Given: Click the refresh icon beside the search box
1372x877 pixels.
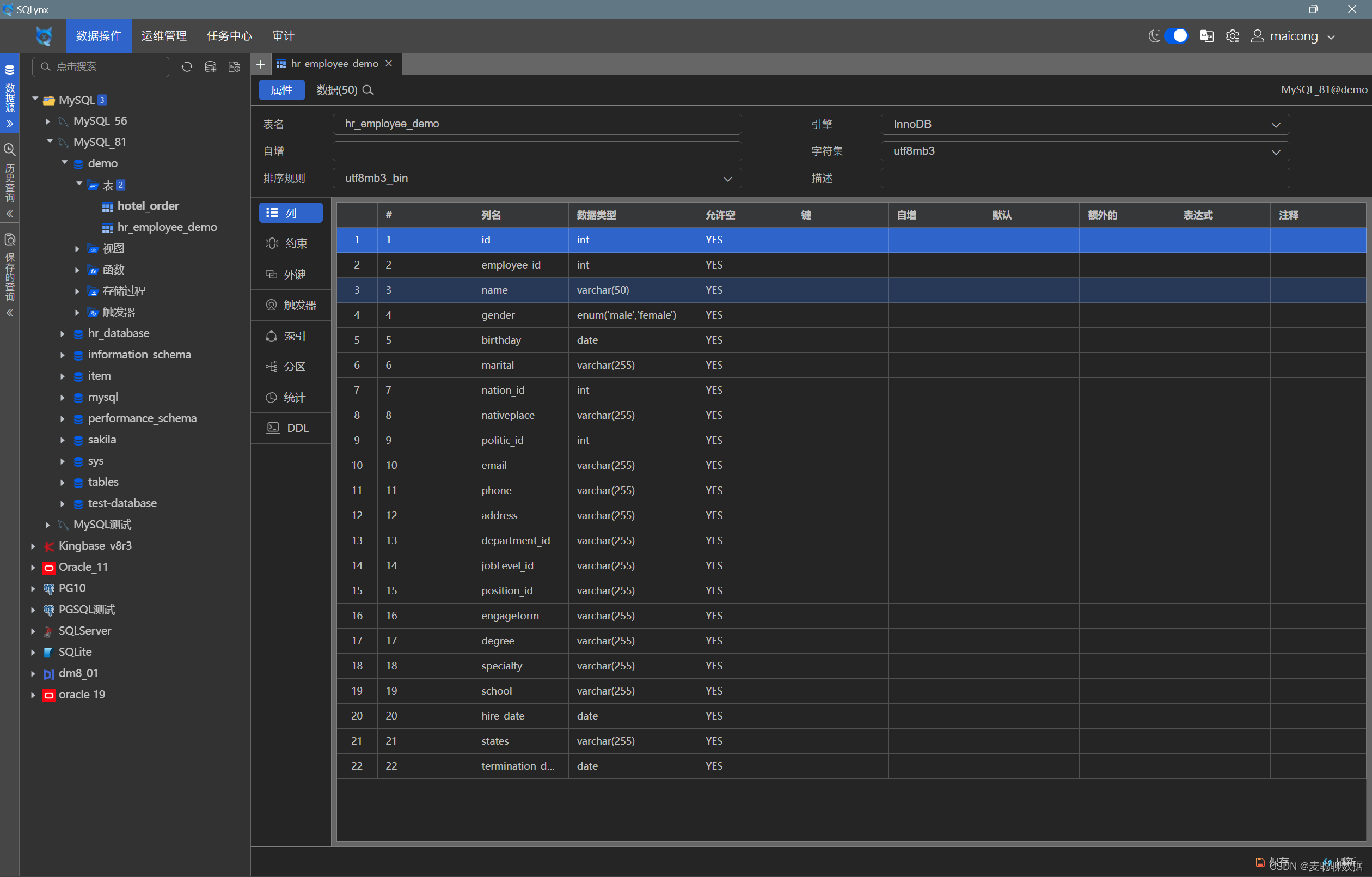Looking at the screenshot, I should tap(187, 66).
